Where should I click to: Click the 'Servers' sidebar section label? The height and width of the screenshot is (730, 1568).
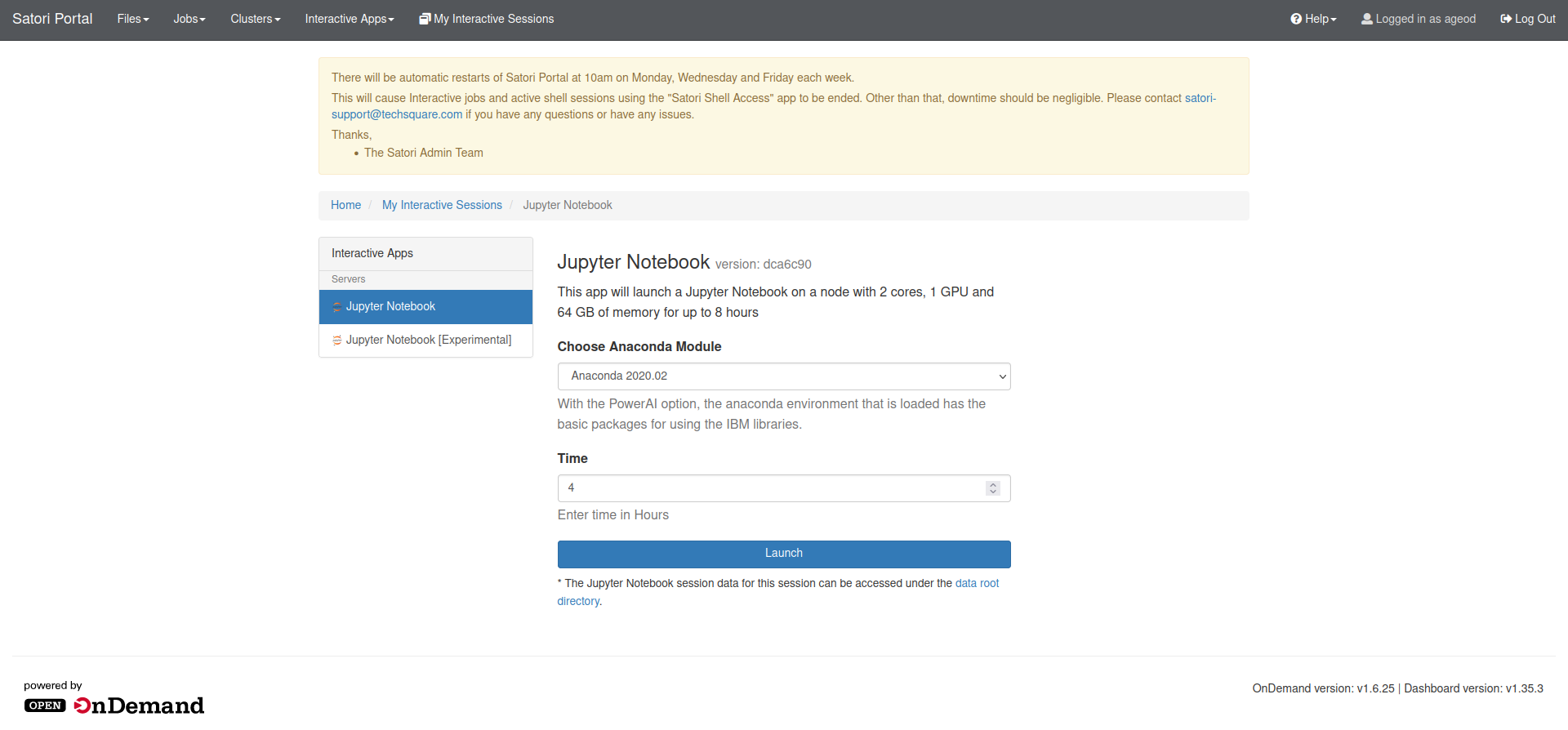pos(349,279)
